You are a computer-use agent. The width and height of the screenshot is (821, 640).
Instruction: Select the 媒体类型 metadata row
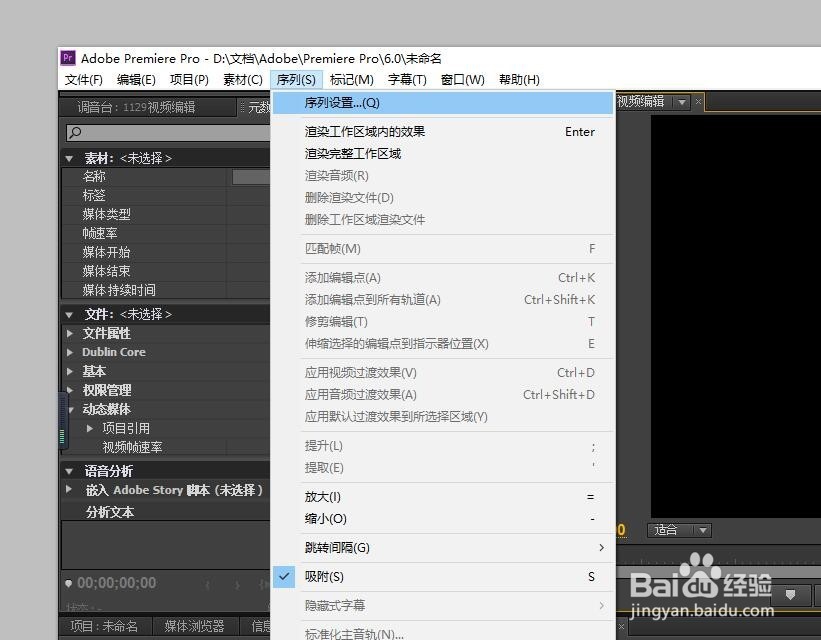[x=166, y=214]
